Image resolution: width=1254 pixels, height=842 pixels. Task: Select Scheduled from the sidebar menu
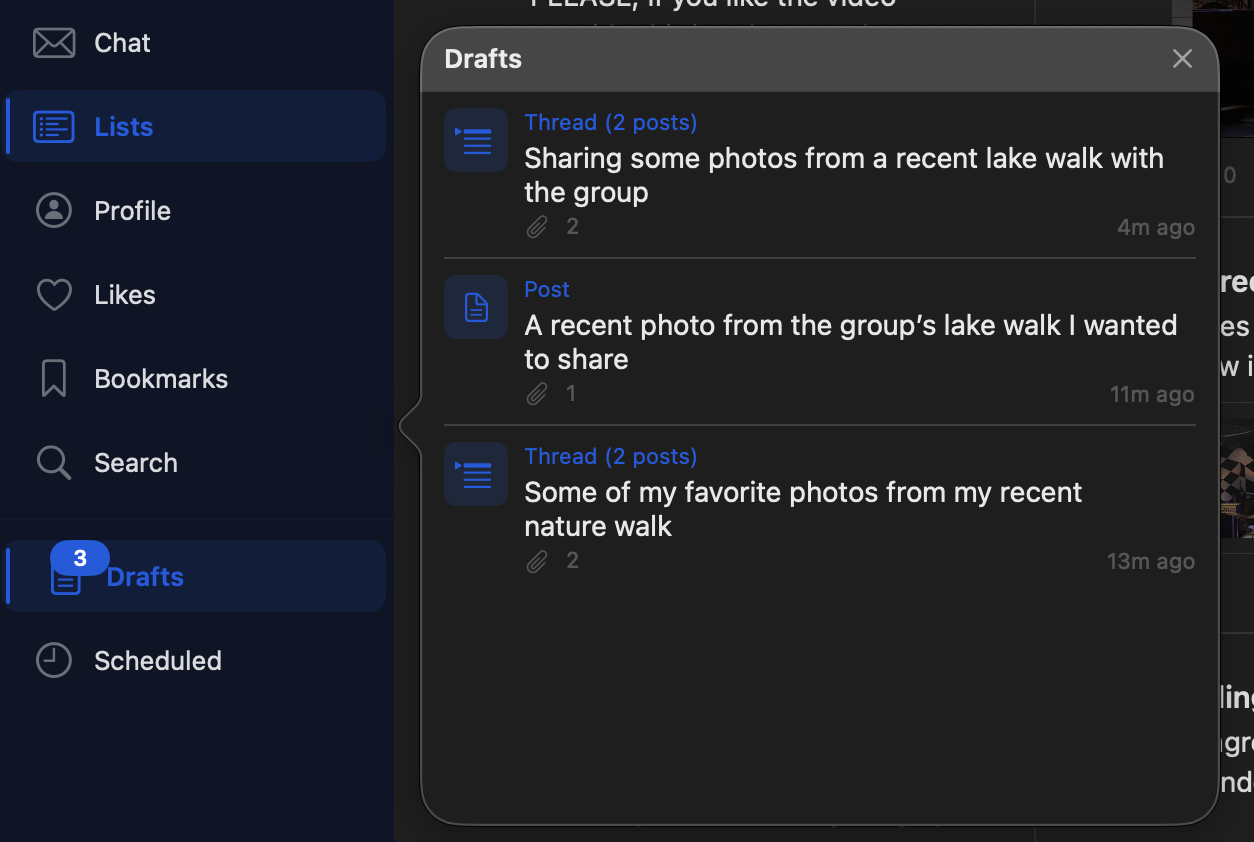click(x=158, y=660)
